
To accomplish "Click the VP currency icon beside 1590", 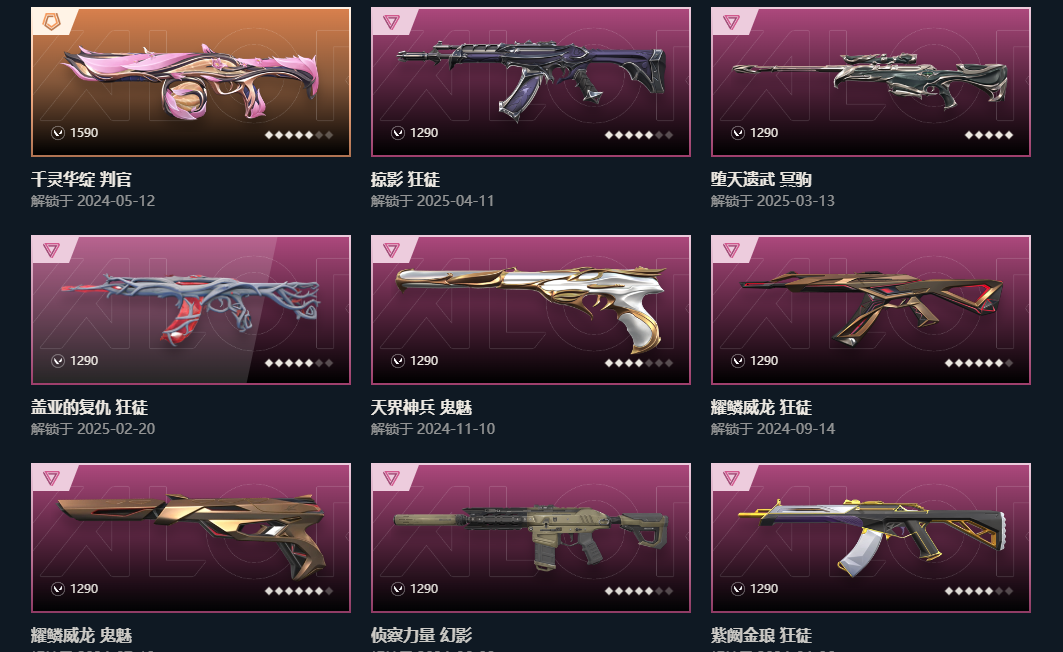I will pos(58,133).
